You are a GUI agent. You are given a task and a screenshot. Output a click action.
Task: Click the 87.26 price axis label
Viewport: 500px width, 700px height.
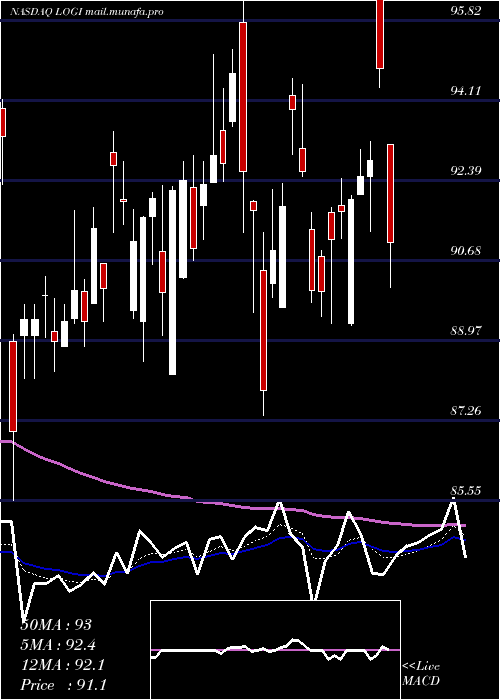coord(466,410)
